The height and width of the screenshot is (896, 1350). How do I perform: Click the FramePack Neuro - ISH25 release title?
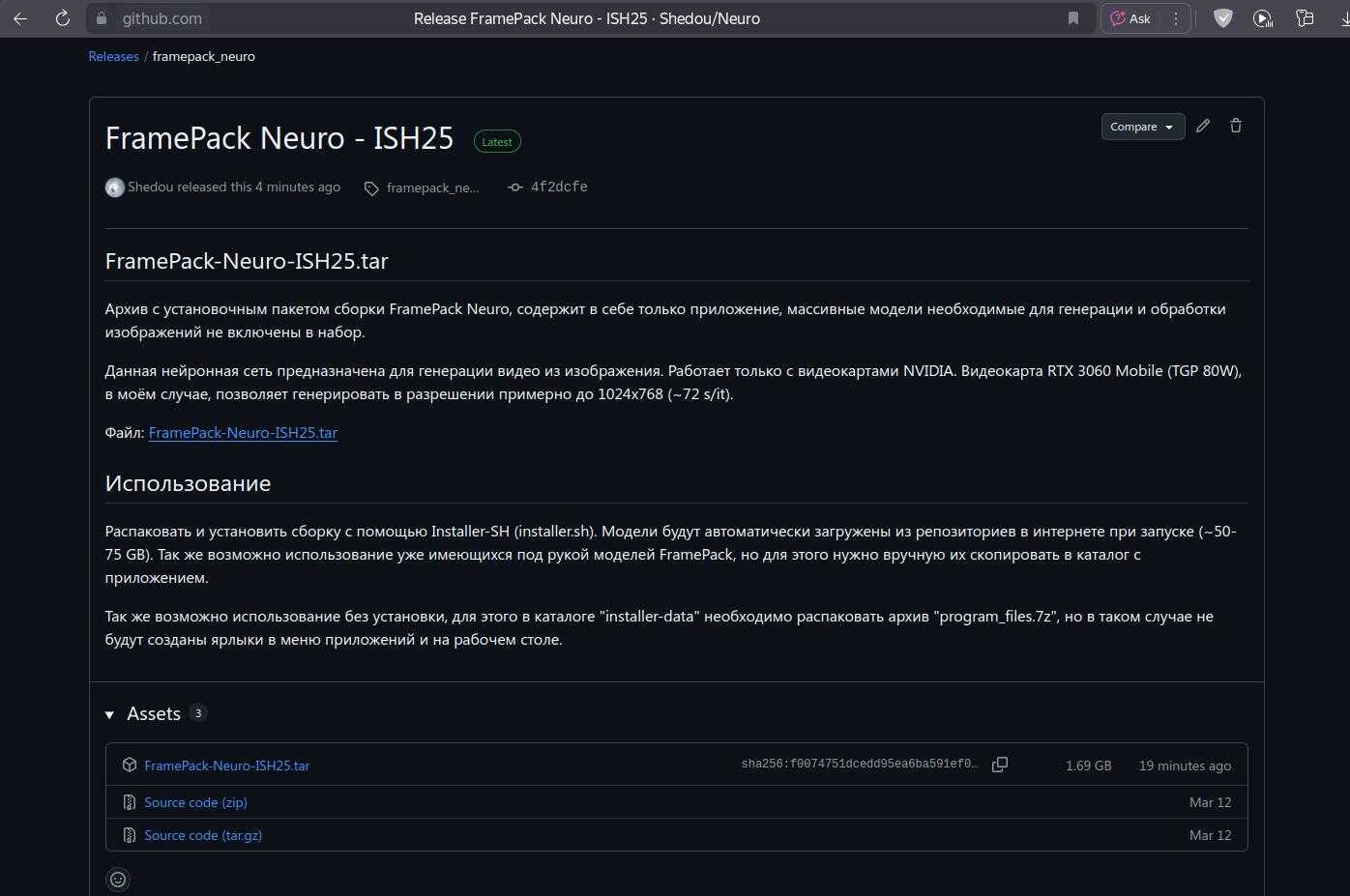coord(279,138)
